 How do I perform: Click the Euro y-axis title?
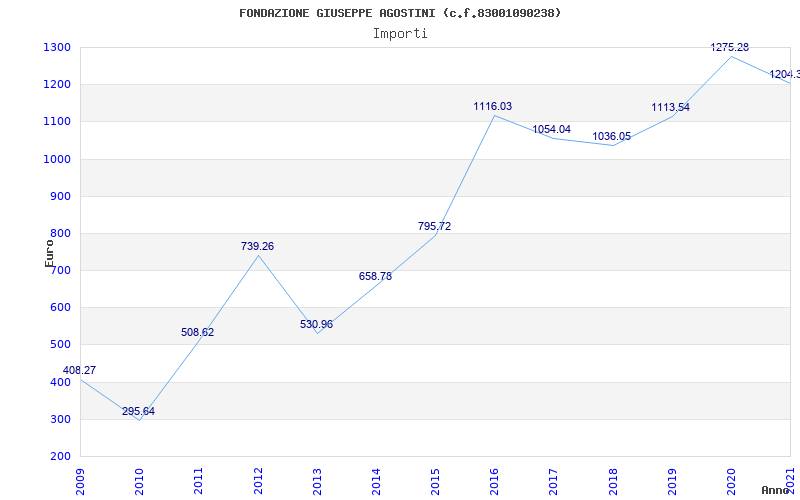(49, 253)
